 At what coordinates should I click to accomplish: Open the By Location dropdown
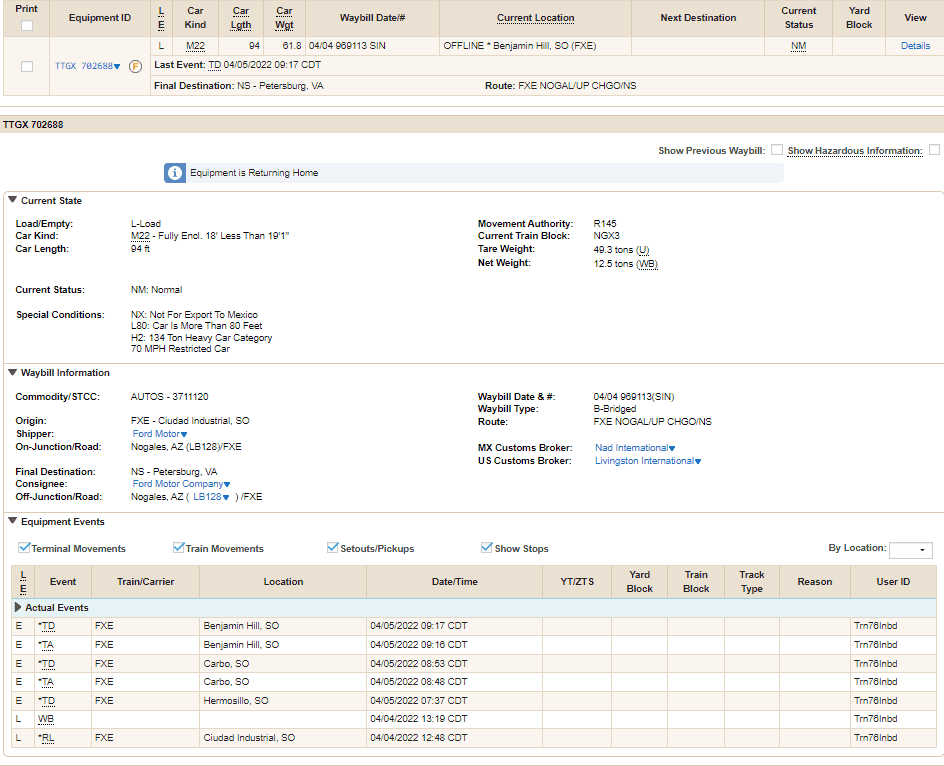coord(910,550)
